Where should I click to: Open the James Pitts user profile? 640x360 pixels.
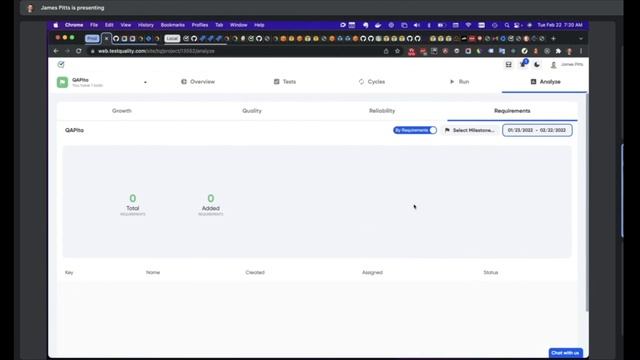tap(567, 64)
